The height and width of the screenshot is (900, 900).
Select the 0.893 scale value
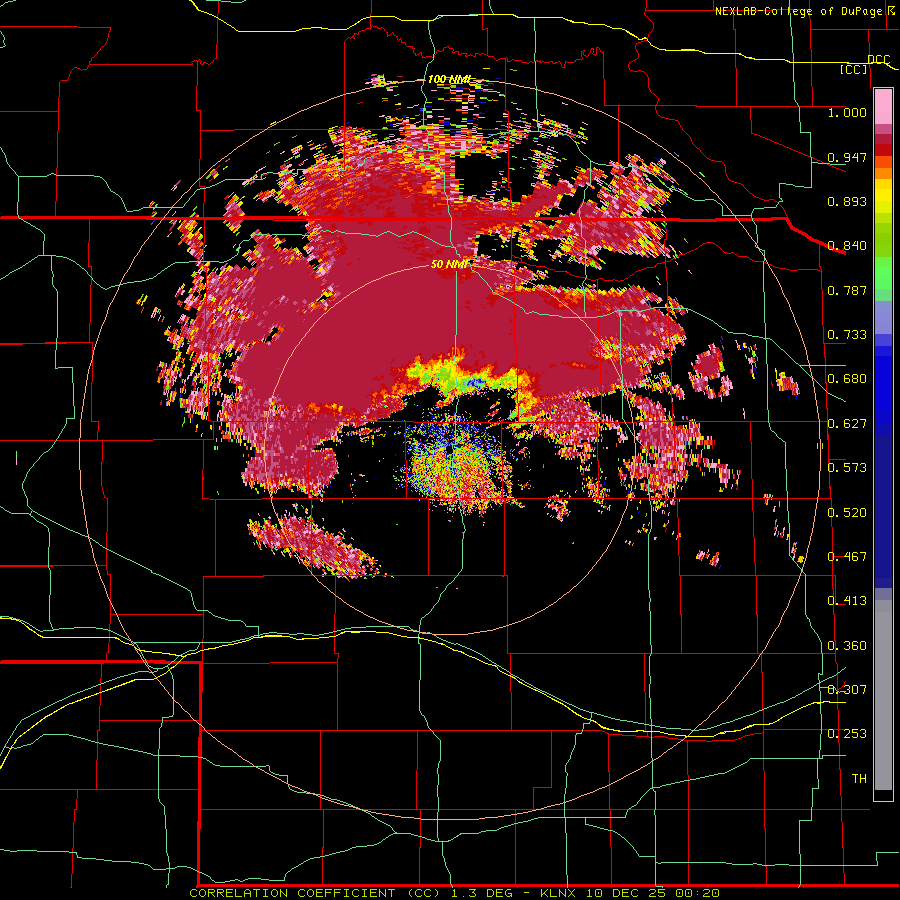[x=847, y=201]
